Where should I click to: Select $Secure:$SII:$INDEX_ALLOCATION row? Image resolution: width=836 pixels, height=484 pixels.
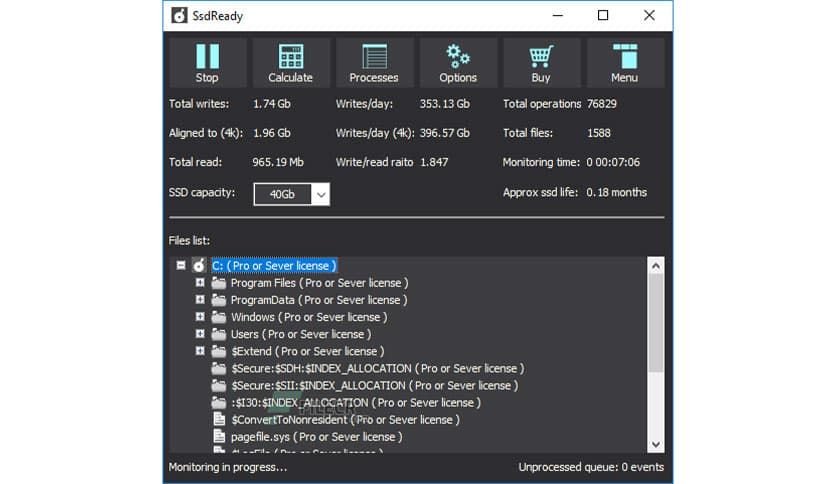point(374,385)
